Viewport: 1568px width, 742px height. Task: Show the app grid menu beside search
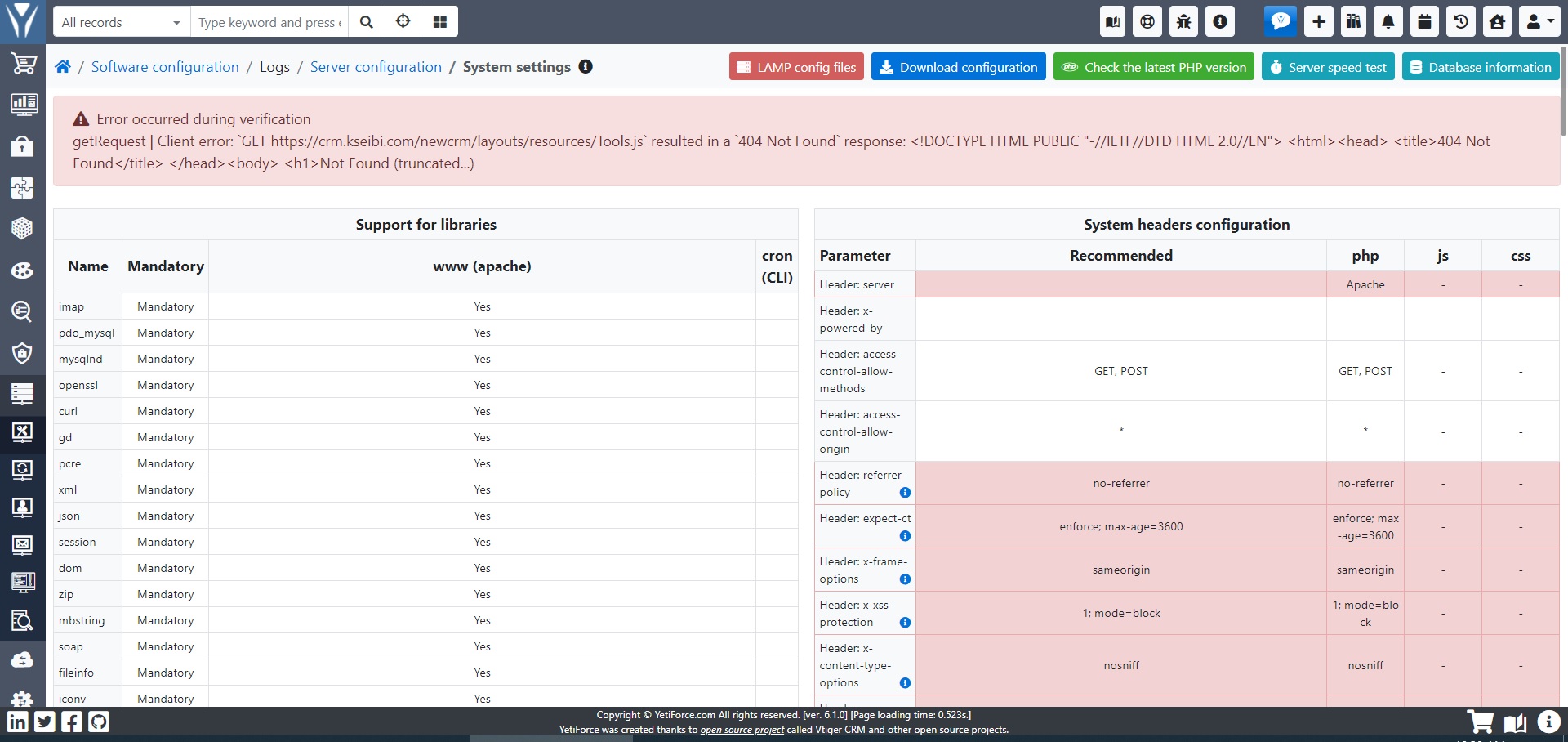click(439, 21)
